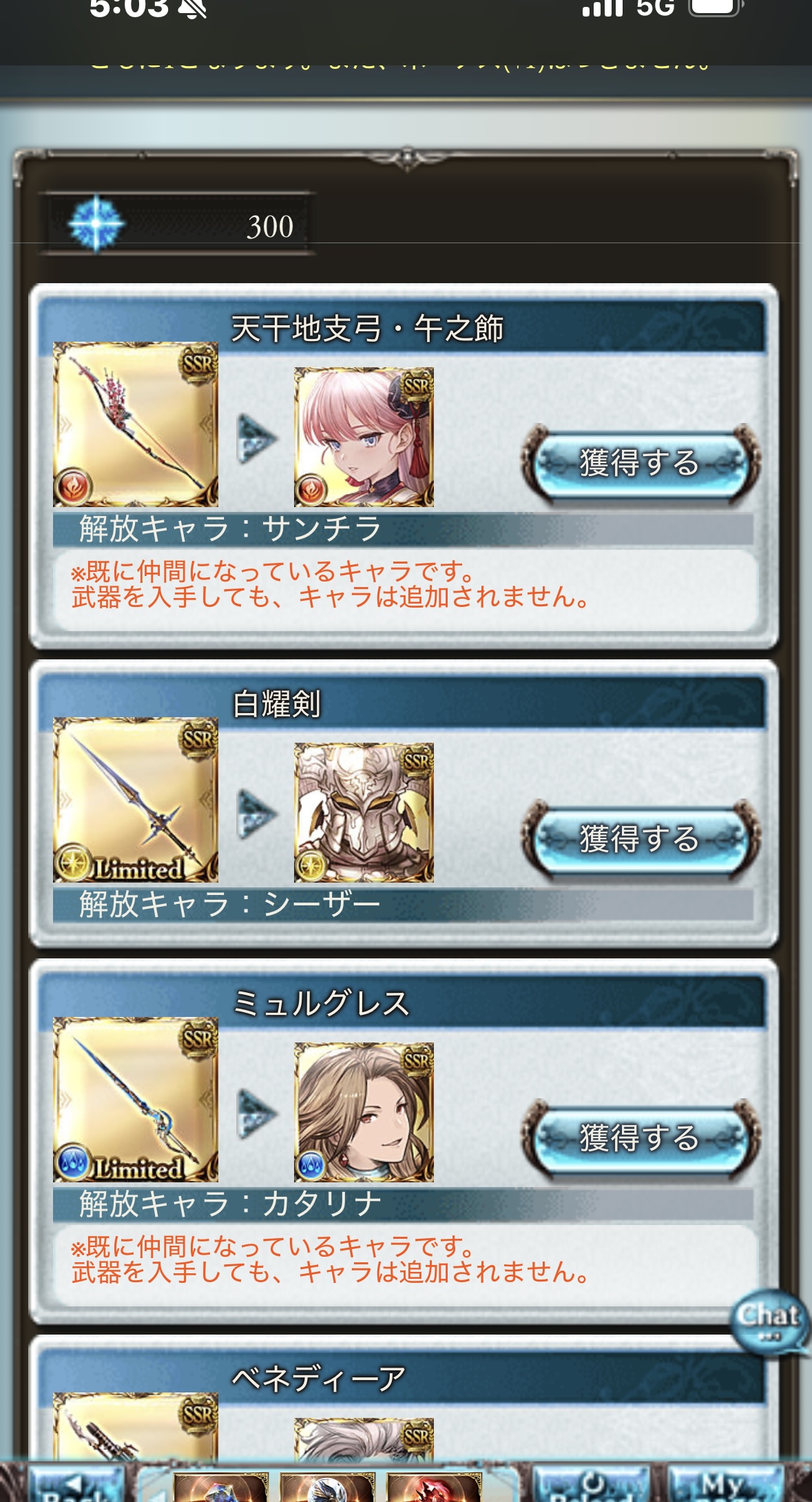Viewport: 812px width, 1502px height.
Task: Tap the Back button in the bottom bar
Action: (x=76, y=1485)
